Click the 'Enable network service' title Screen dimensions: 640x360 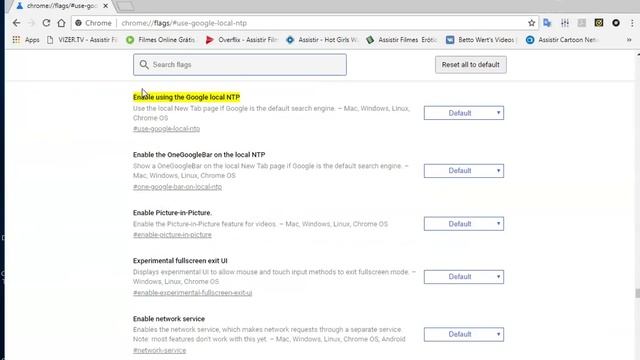(169, 319)
